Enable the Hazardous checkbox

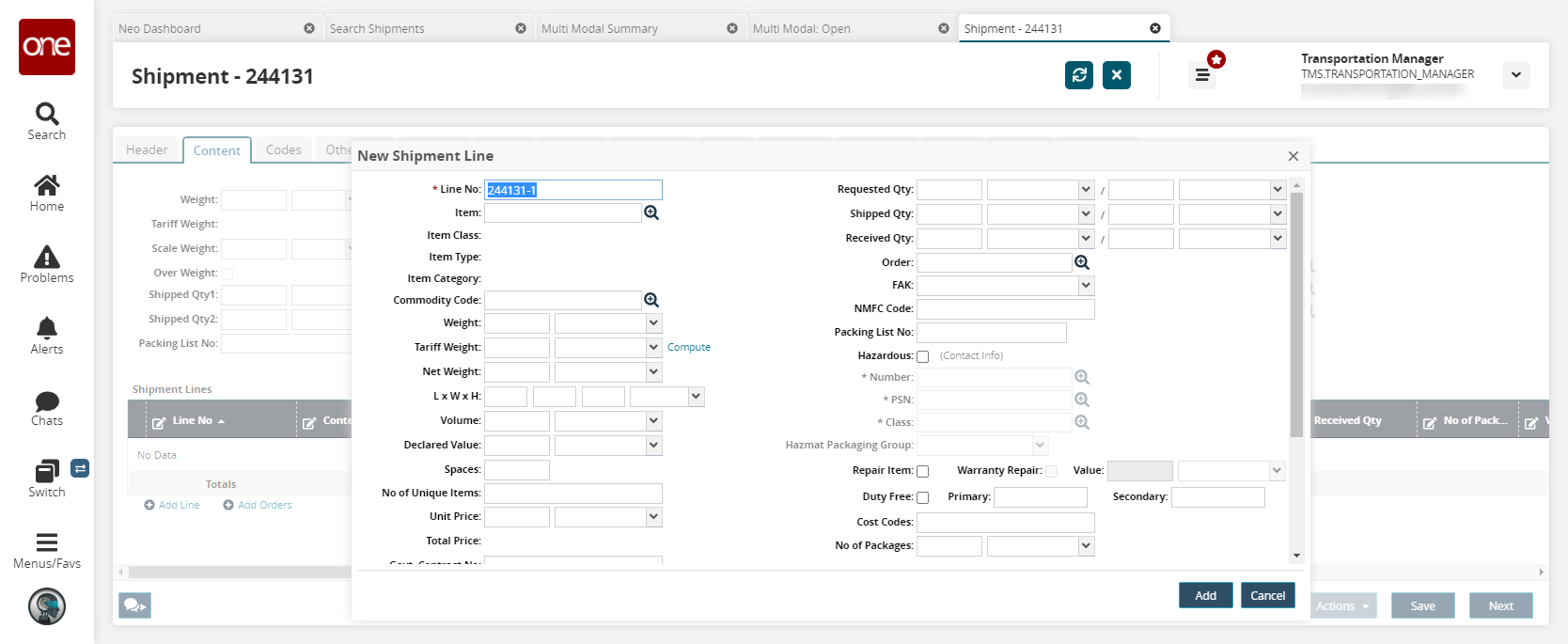coord(923,356)
